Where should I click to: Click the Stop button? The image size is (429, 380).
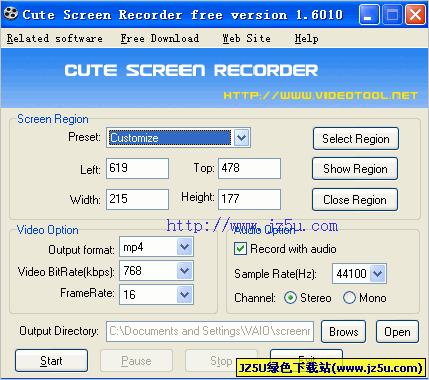(x=221, y=361)
